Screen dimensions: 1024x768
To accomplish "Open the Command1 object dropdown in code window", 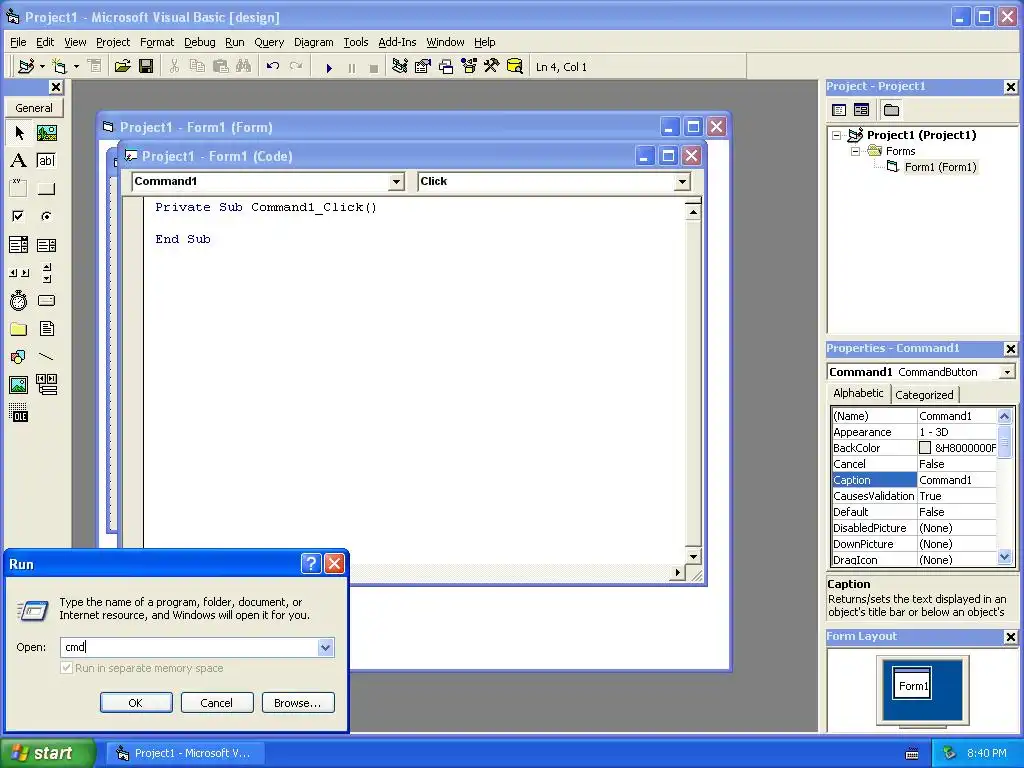I will coord(396,182).
